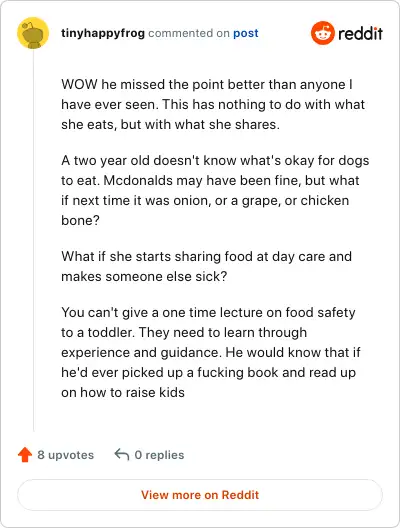Click the tinyhappyfrog avatar icon
This screenshot has width=400, height=528.
point(33,33)
